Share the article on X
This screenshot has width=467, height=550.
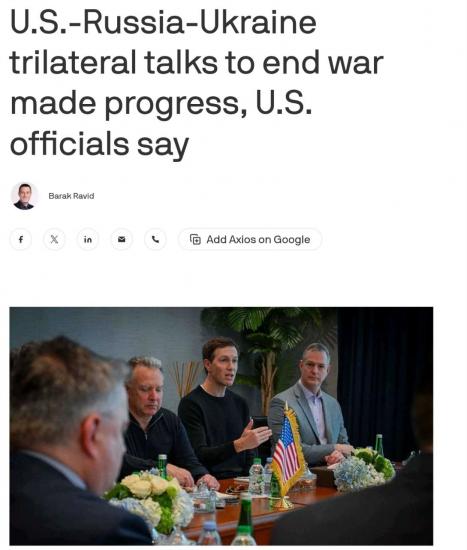[x=54, y=239]
